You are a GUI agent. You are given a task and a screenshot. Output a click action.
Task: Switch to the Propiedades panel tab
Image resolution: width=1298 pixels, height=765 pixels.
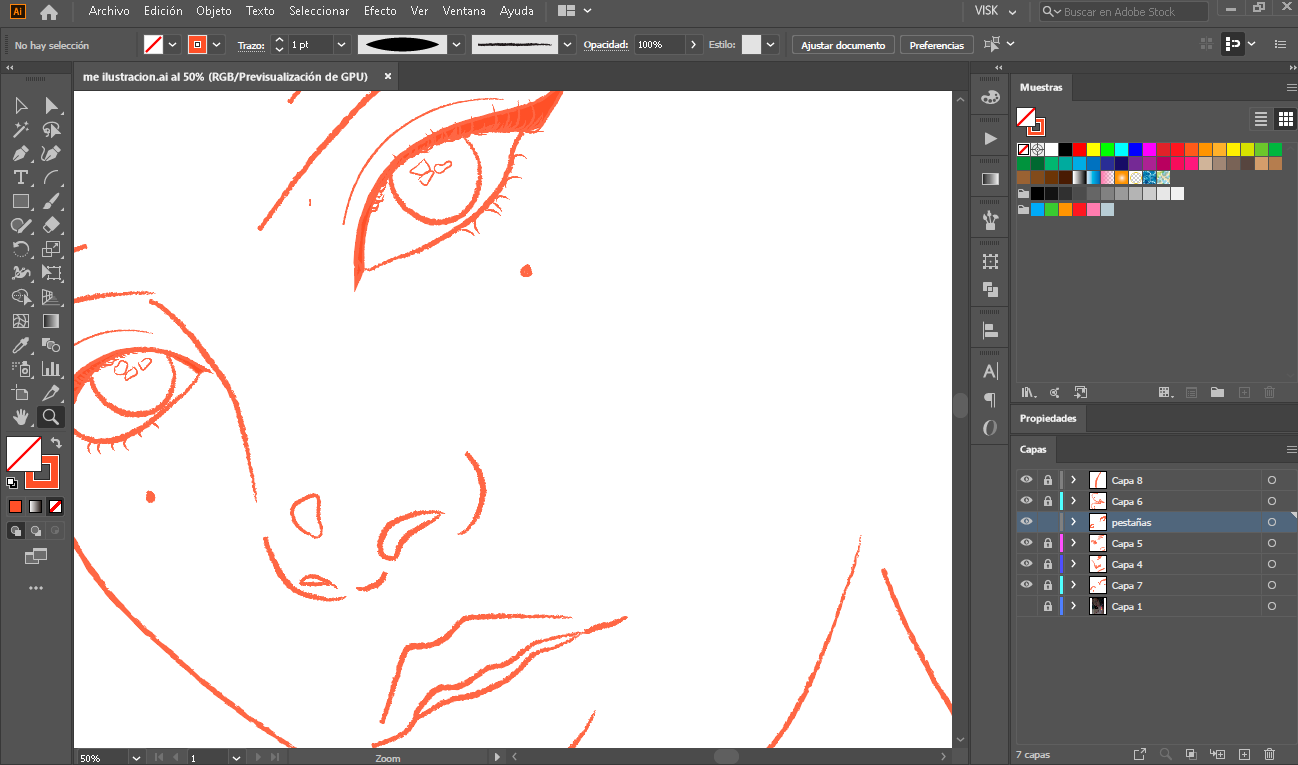[1048, 418]
